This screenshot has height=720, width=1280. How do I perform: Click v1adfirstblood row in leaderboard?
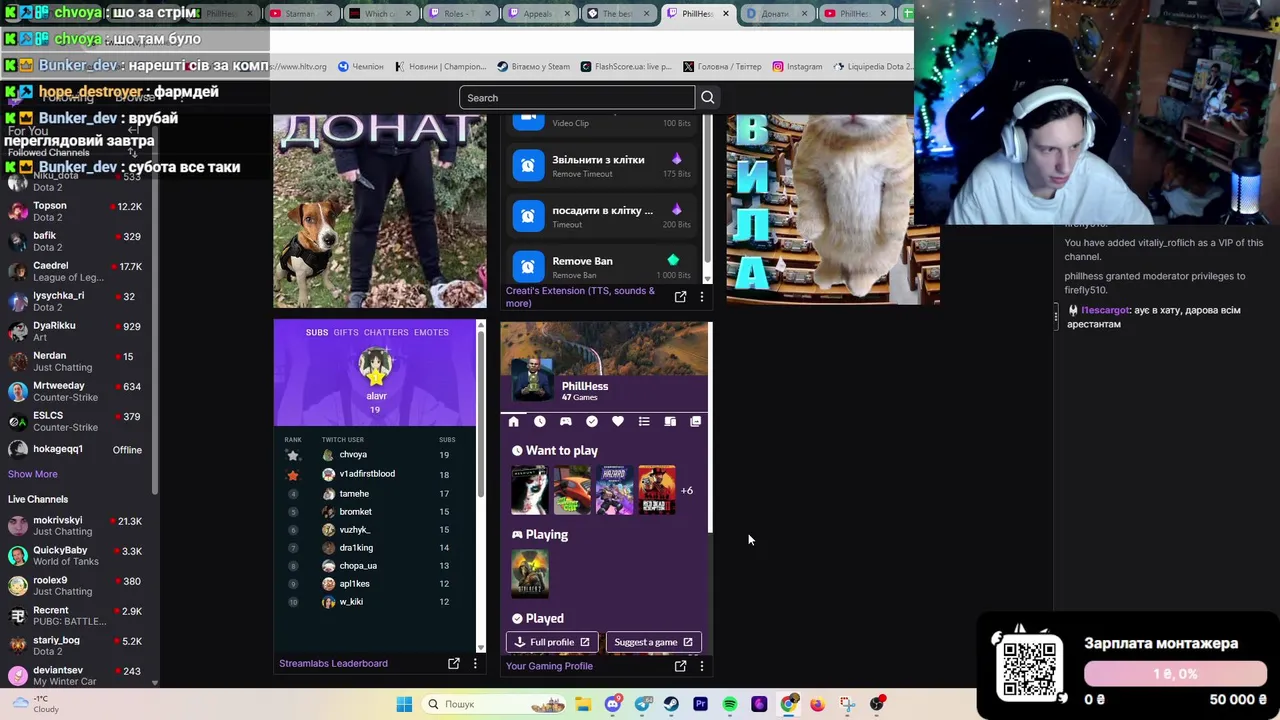377,474
